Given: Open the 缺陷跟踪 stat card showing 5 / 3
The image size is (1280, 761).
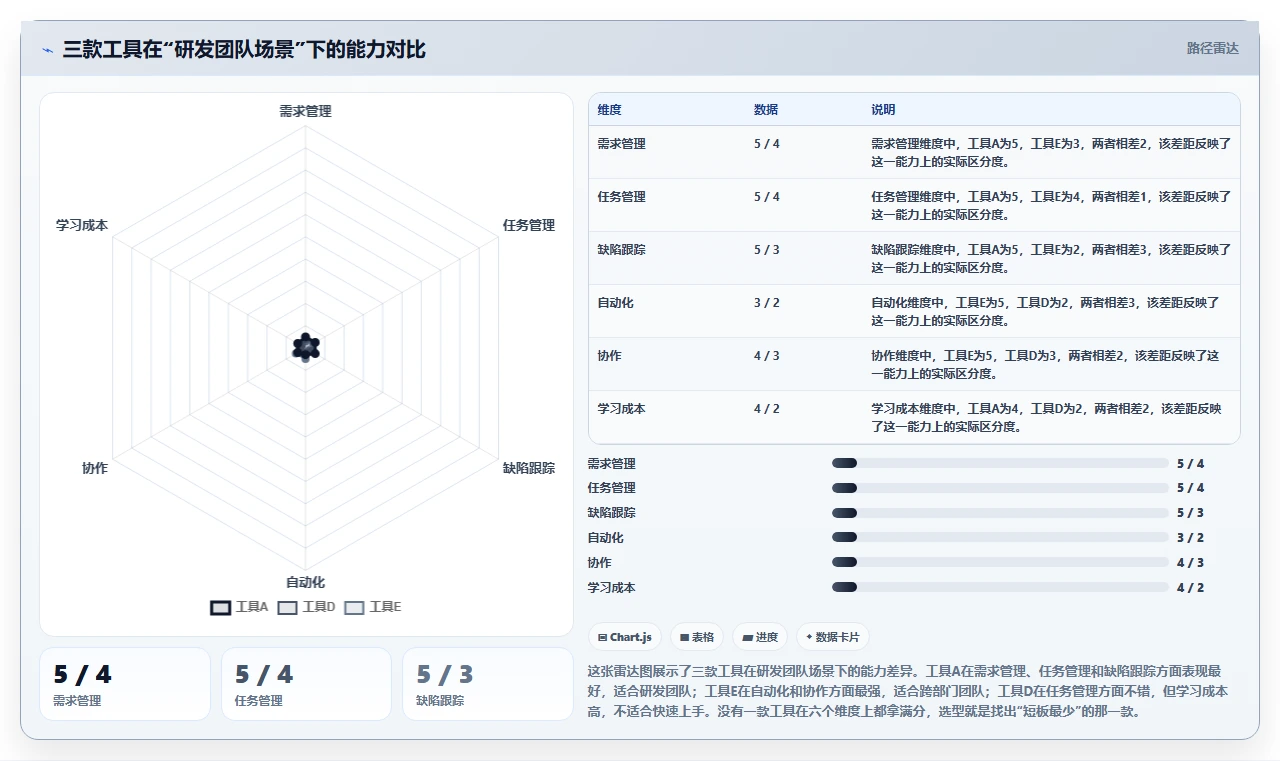Looking at the screenshot, I should pos(488,684).
